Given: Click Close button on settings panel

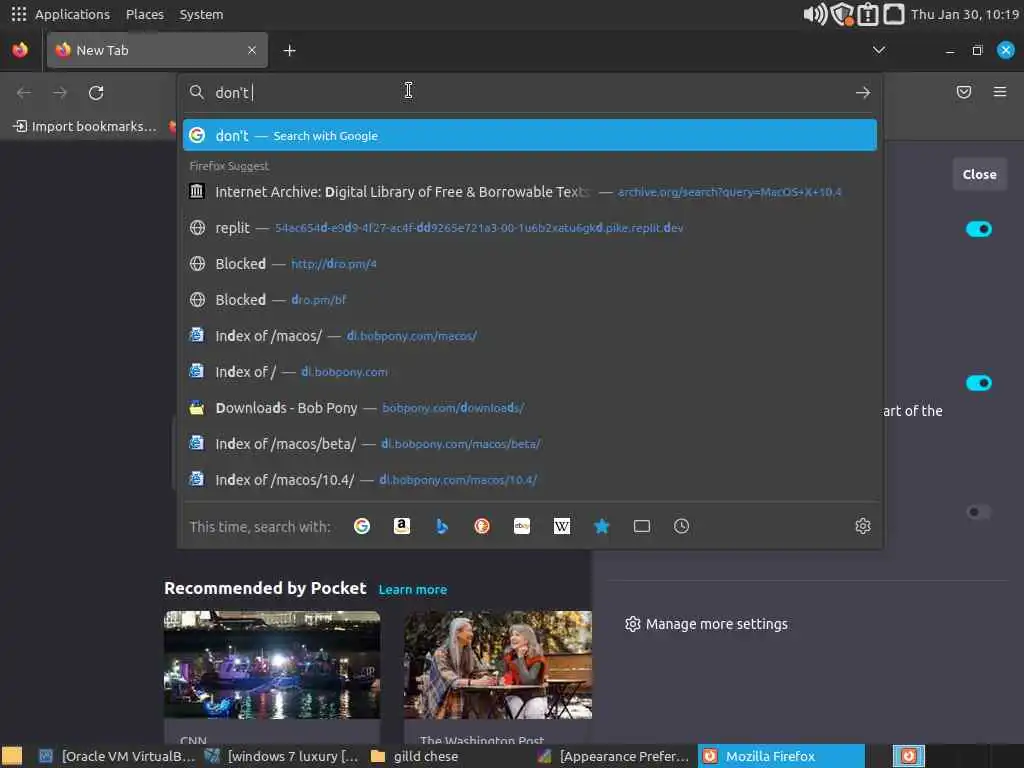Looking at the screenshot, I should pyautogui.click(x=979, y=174).
